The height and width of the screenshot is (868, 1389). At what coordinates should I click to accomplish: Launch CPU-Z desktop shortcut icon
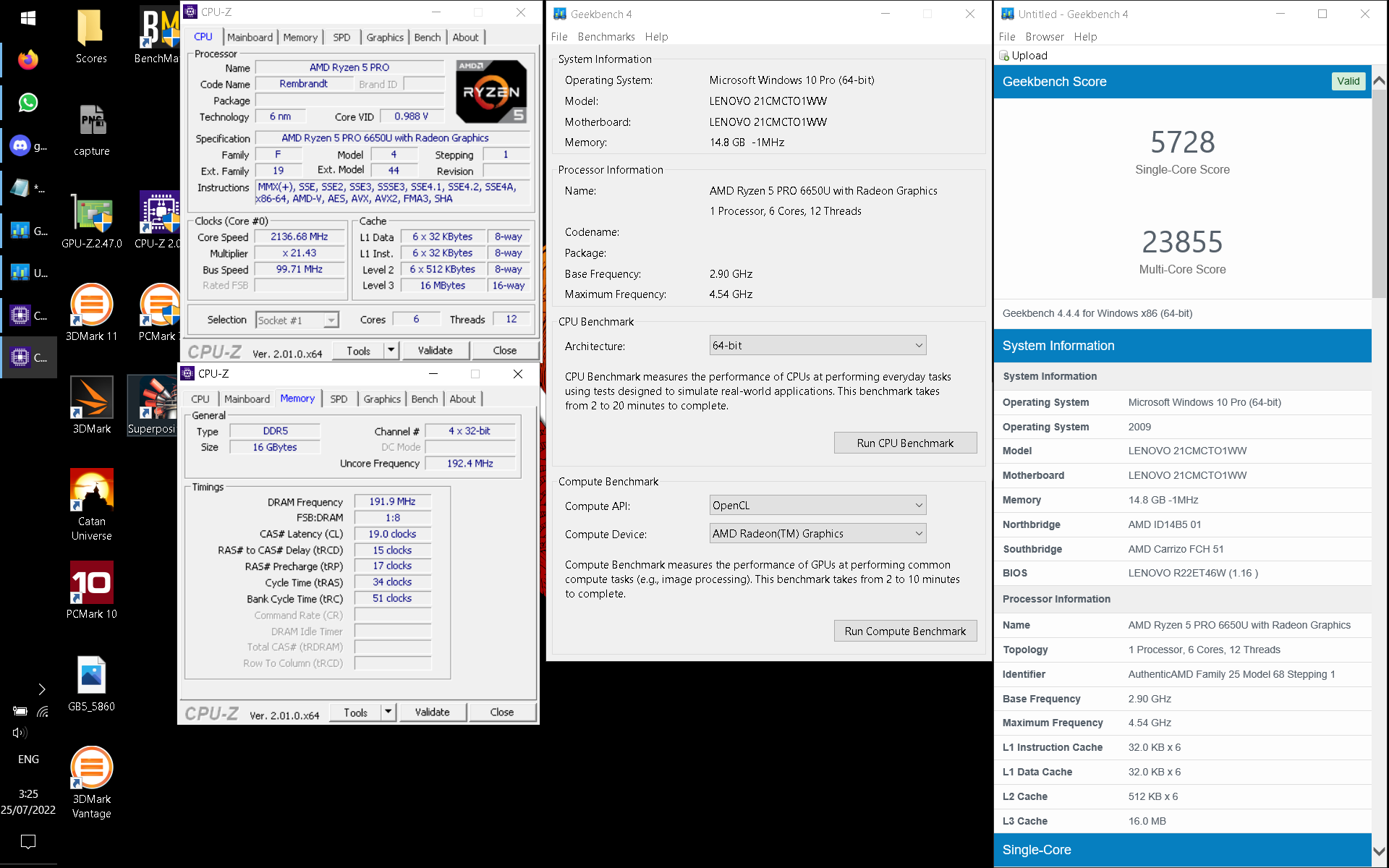[159, 221]
